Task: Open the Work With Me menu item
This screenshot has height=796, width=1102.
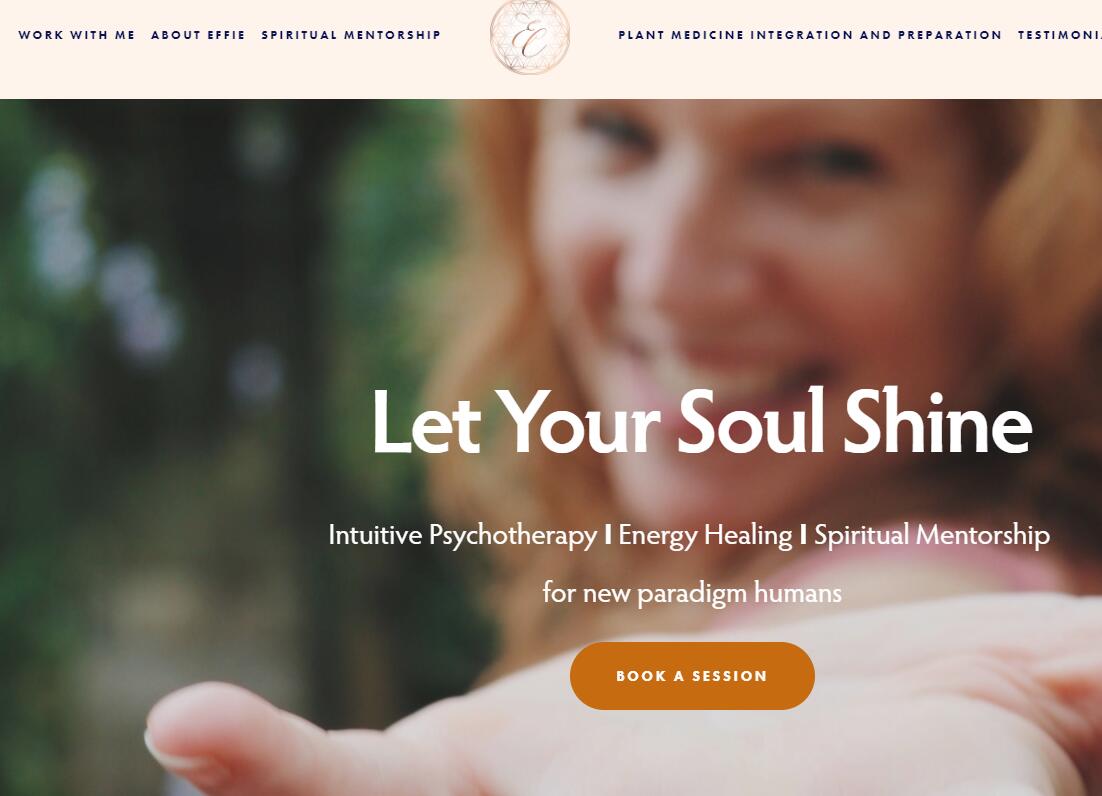Action: click(x=77, y=35)
